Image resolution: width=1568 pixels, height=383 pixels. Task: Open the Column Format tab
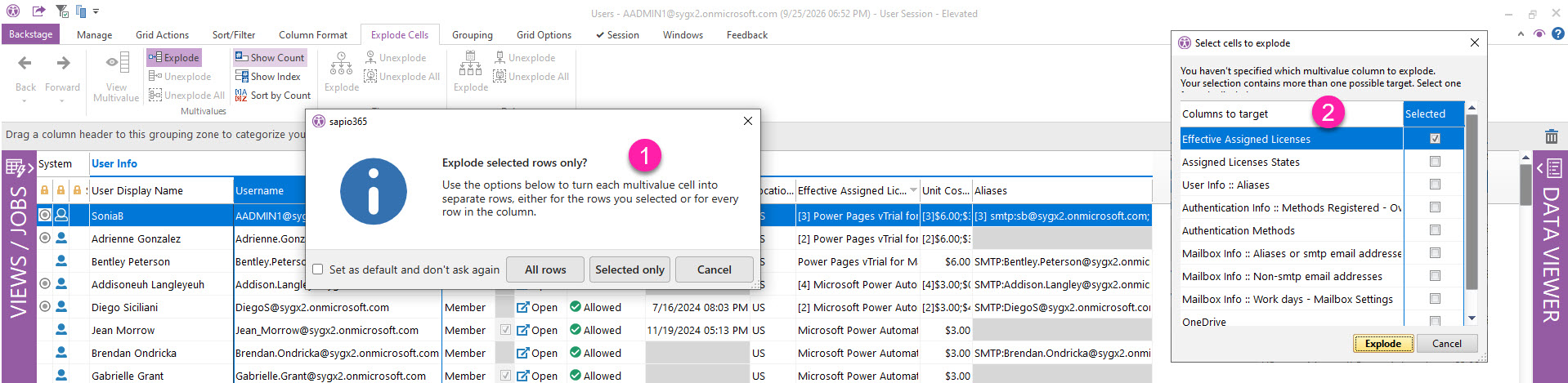point(313,34)
